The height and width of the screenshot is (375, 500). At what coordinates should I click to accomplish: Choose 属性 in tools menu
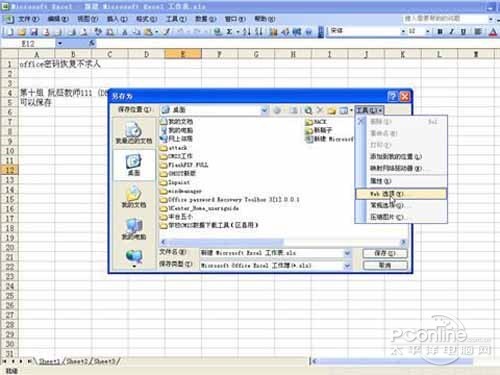401,181
